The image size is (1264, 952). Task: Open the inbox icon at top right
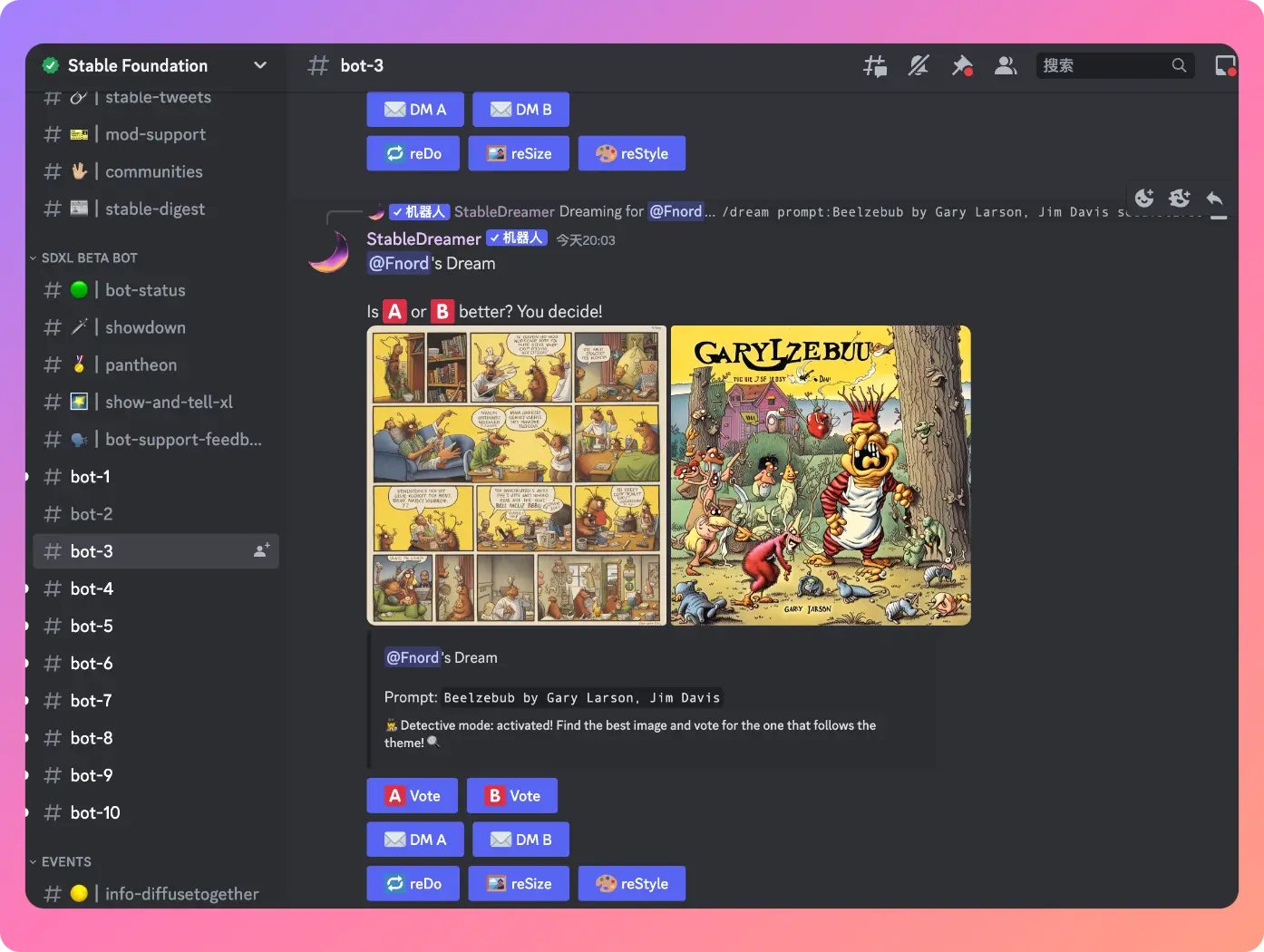(1225, 65)
